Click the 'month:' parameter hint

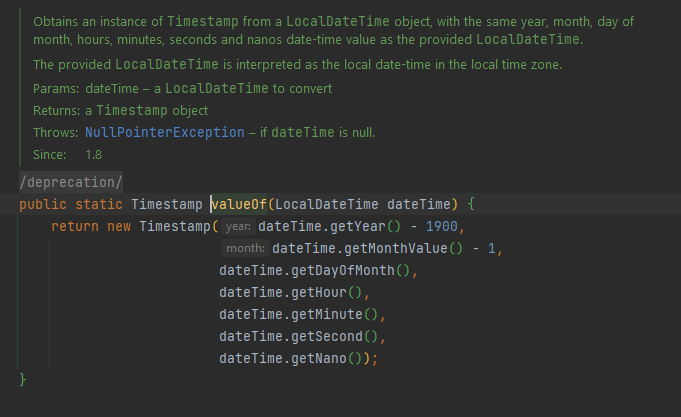point(245,248)
